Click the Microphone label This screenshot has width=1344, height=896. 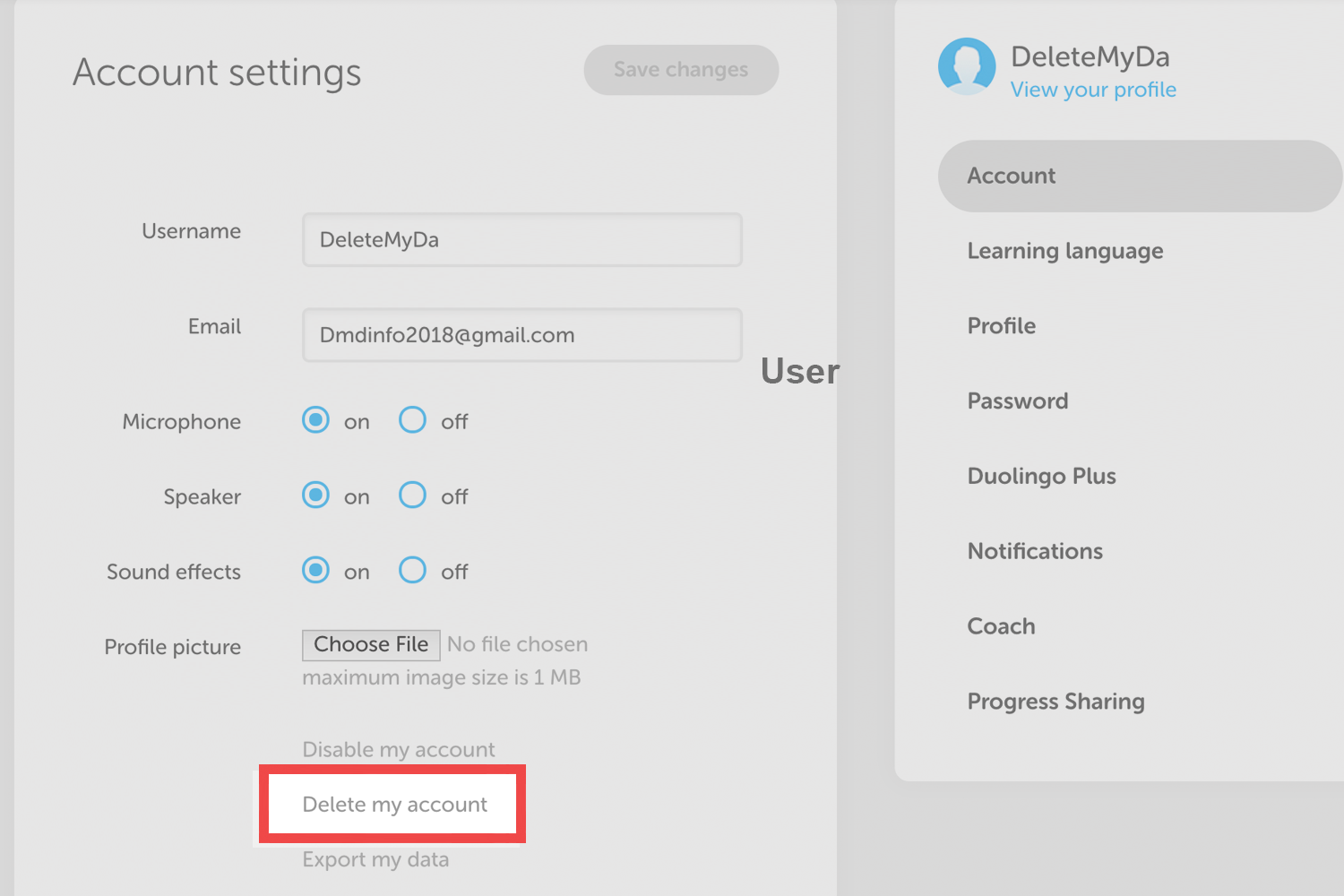pos(182,422)
